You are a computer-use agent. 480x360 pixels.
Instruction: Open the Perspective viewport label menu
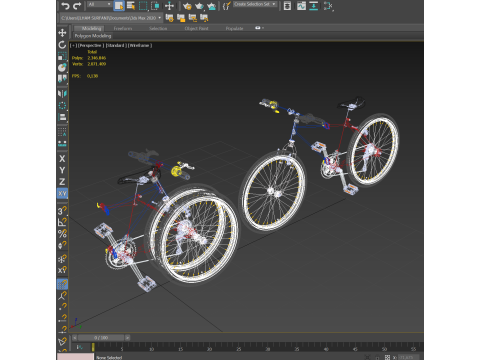tap(90, 45)
